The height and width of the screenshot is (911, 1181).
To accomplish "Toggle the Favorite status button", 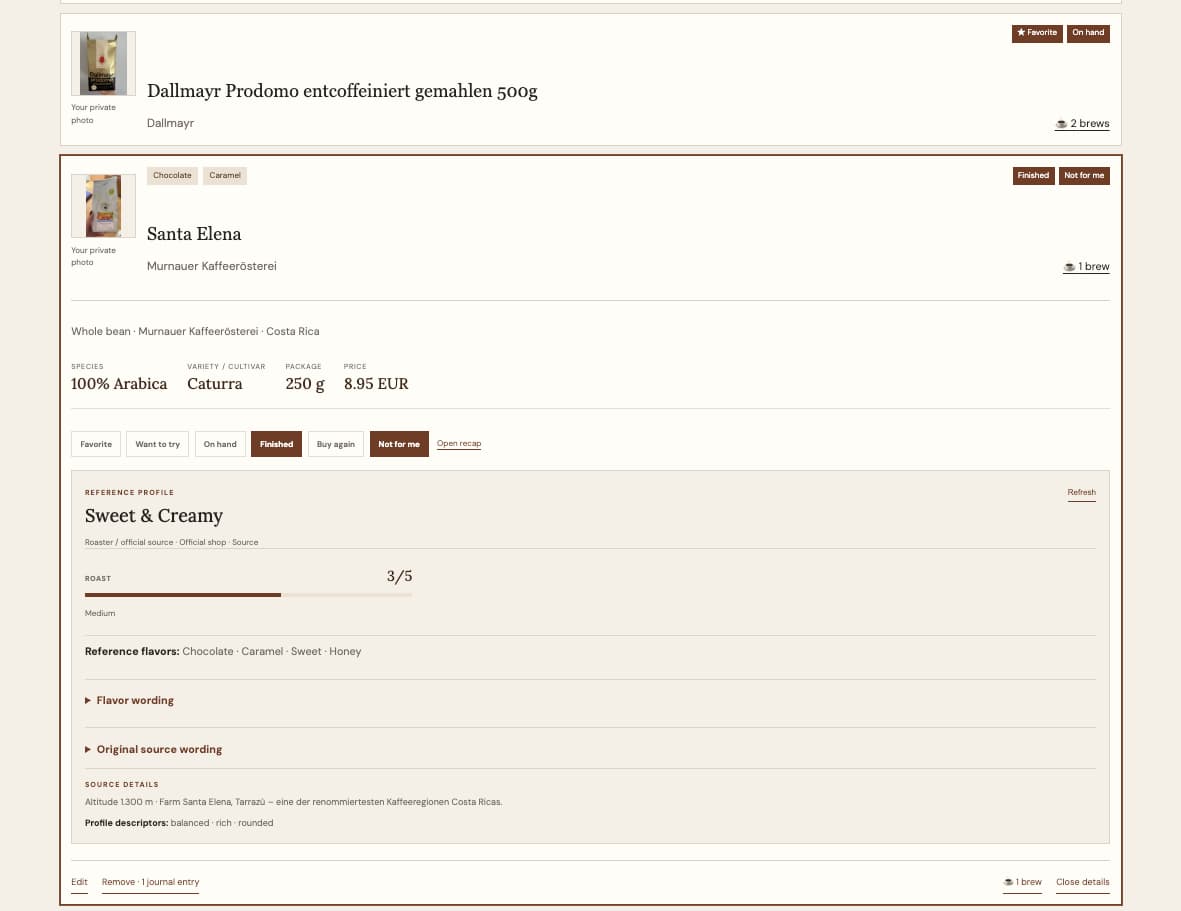I will 96,444.
